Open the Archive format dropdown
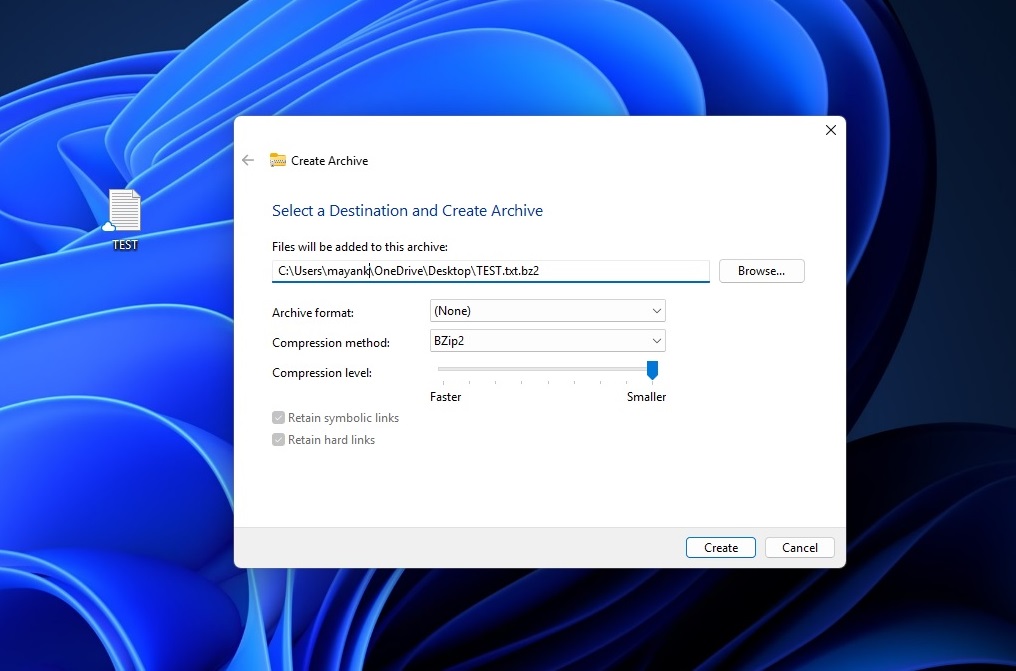The height and width of the screenshot is (671, 1016). click(548, 311)
